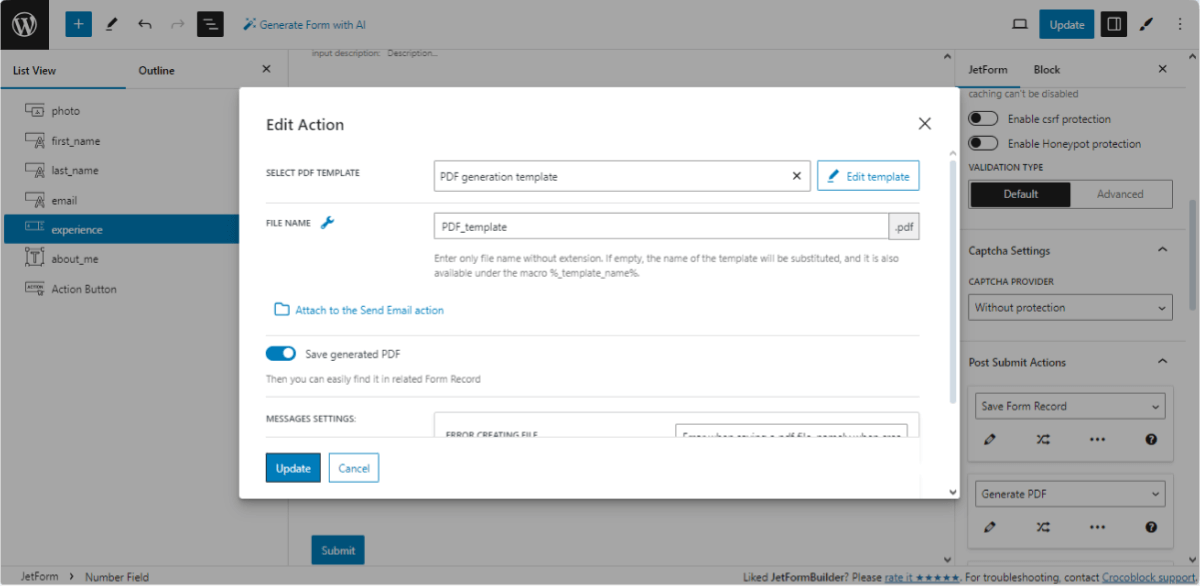The width and height of the screenshot is (1200, 586).
Task: Open conditional logic icon for Generate PDF action
Action: point(1043,527)
